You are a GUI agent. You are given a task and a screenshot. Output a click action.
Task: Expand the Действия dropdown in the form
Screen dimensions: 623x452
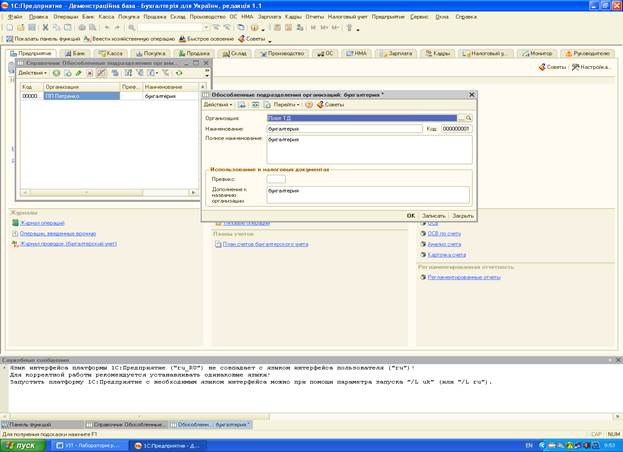click(217, 104)
